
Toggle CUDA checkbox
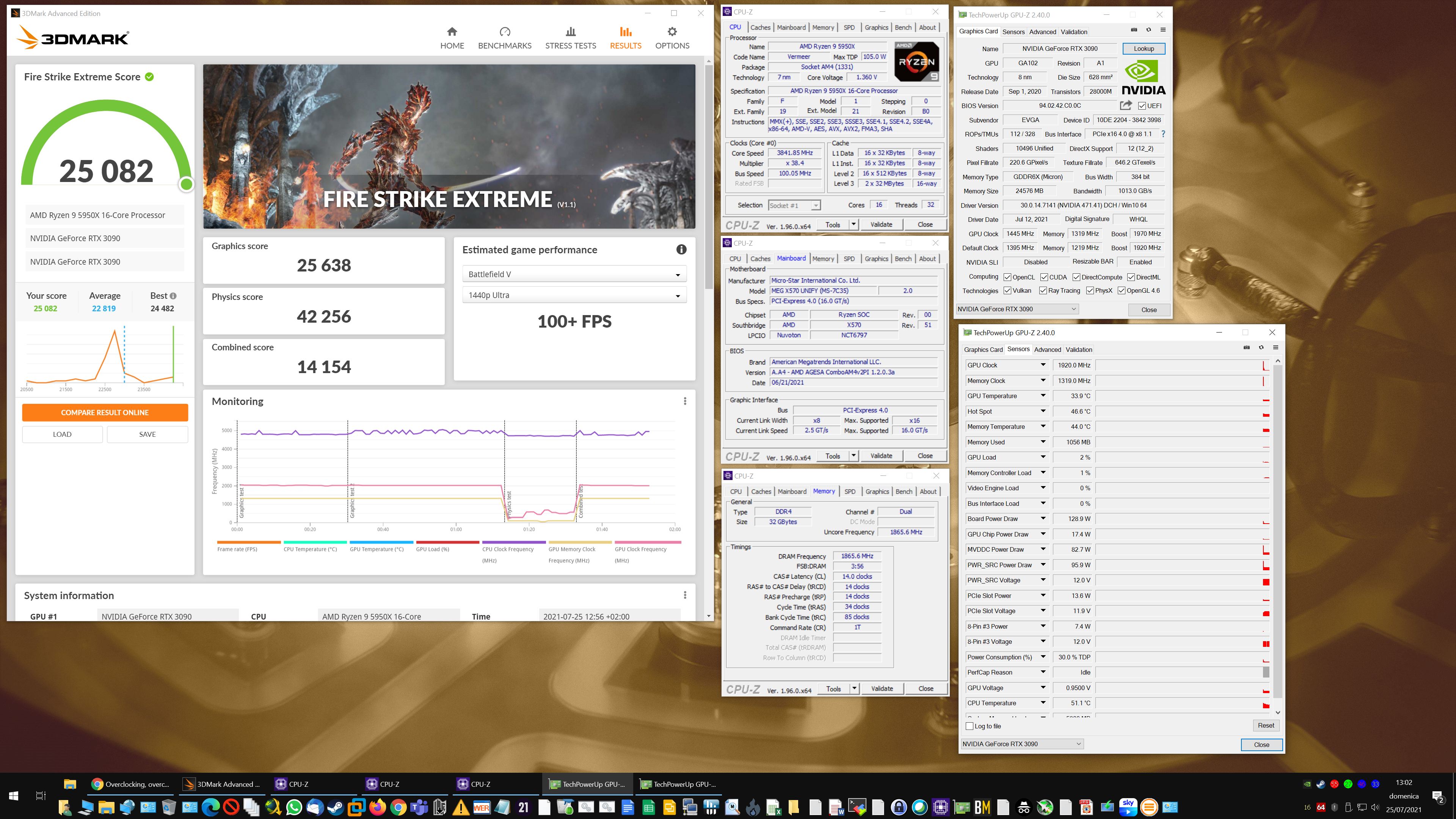[x=1043, y=277]
